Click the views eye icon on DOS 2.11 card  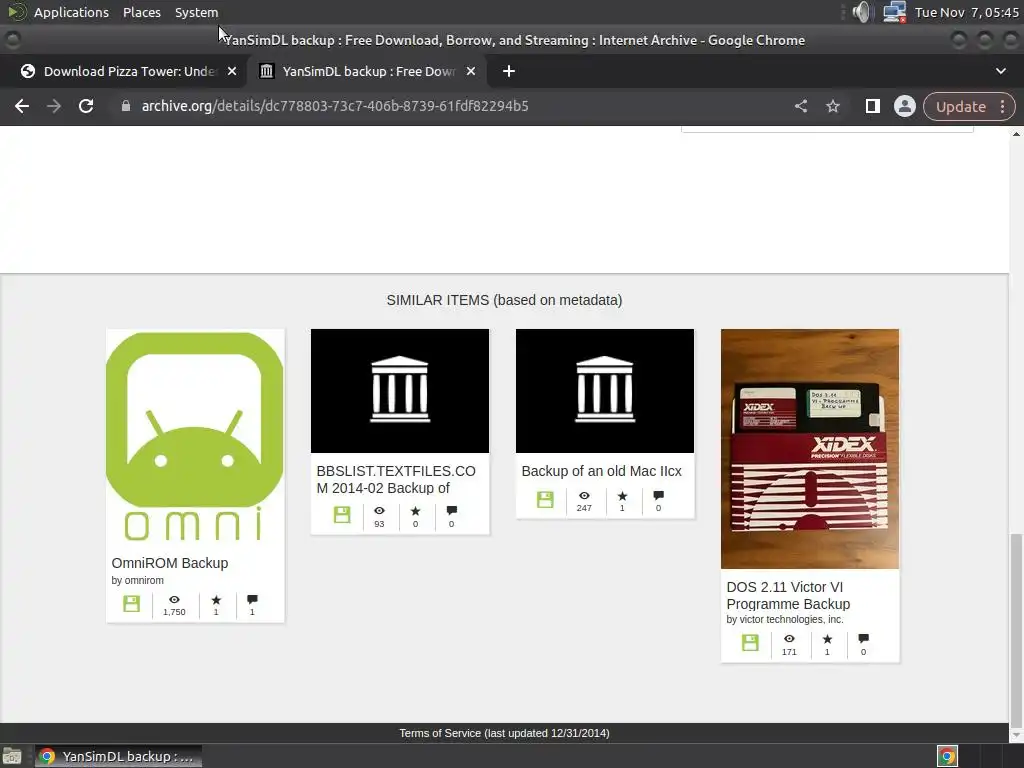pos(789,639)
